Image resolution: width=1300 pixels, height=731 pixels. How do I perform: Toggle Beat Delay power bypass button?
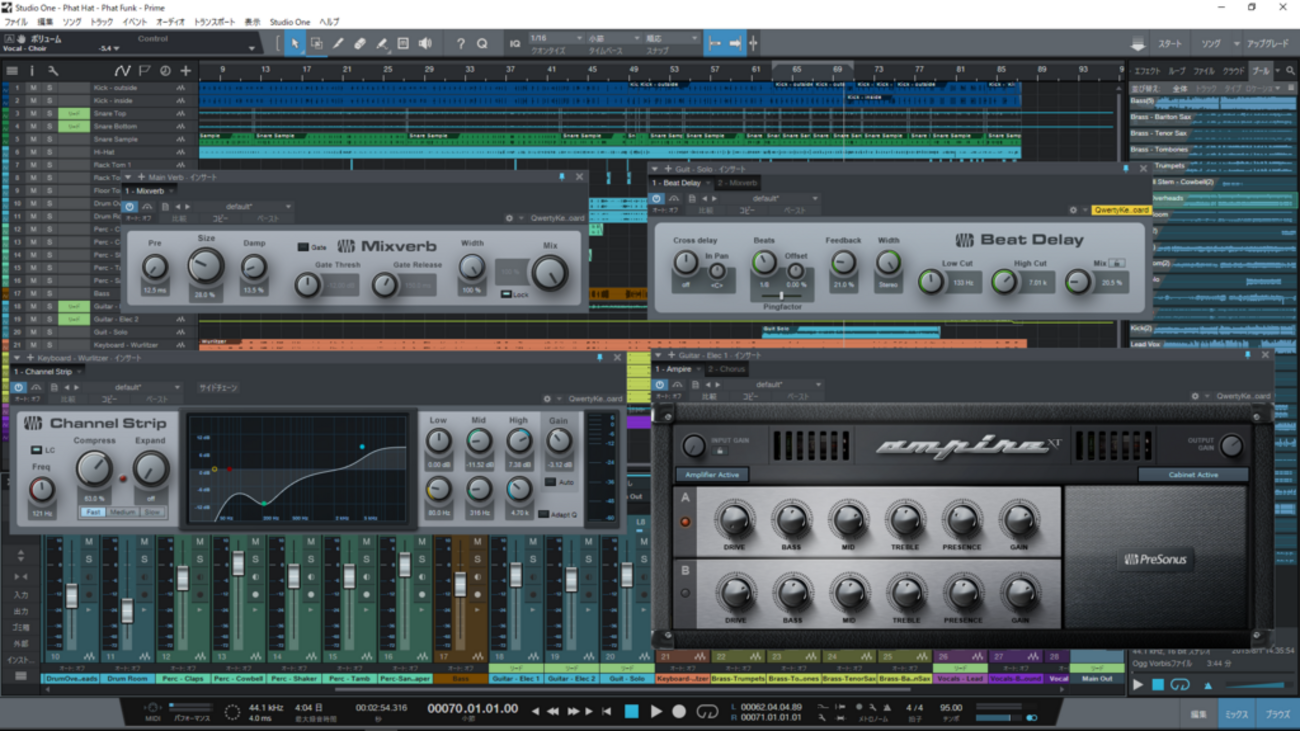tap(657, 199)
